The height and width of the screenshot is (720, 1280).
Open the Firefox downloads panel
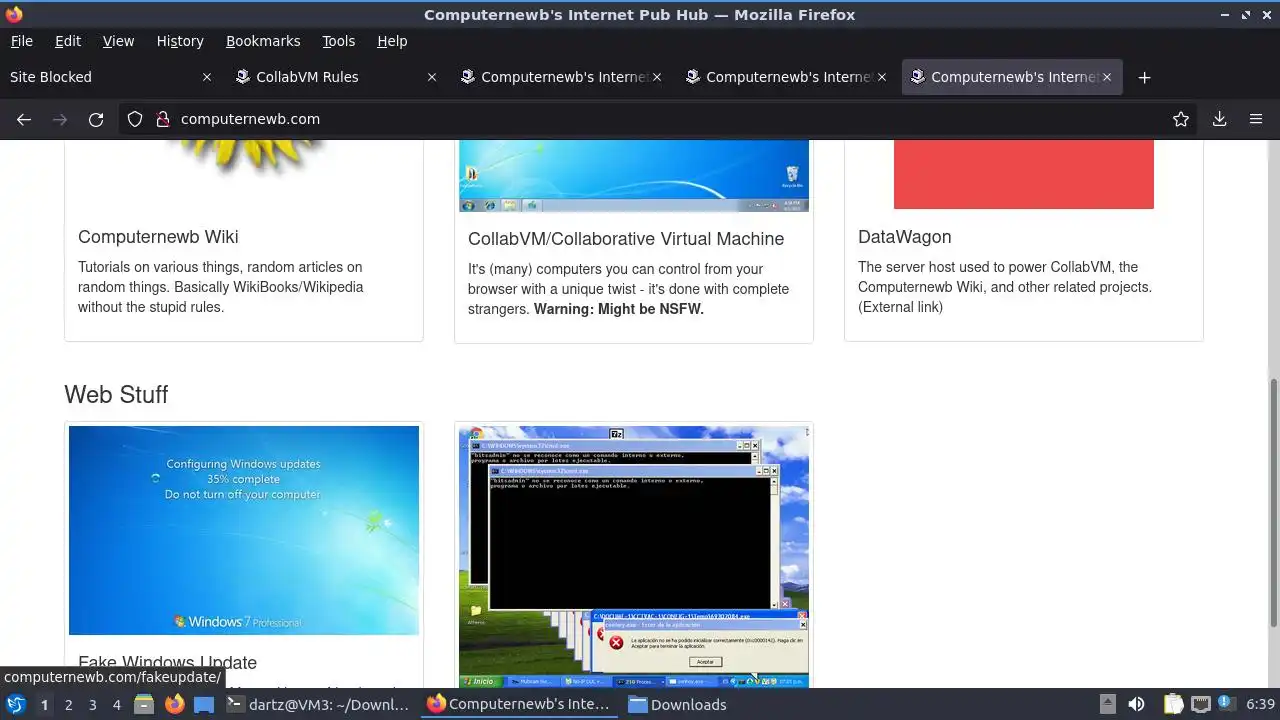[1219, 119]
